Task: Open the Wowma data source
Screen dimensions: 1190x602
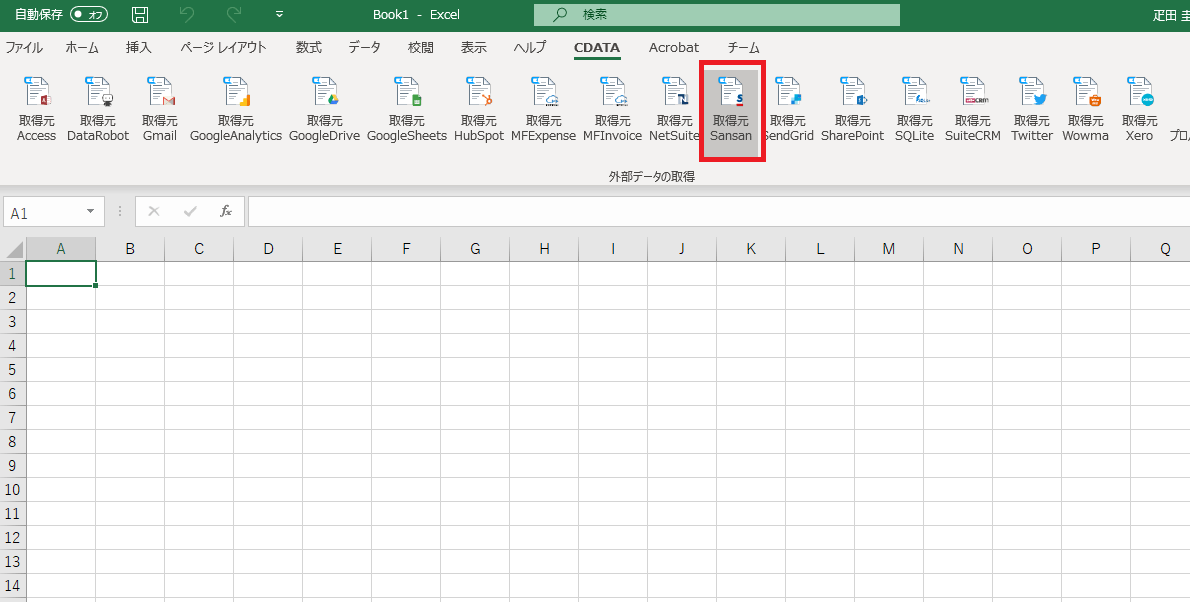Action: click(1085, 109)
